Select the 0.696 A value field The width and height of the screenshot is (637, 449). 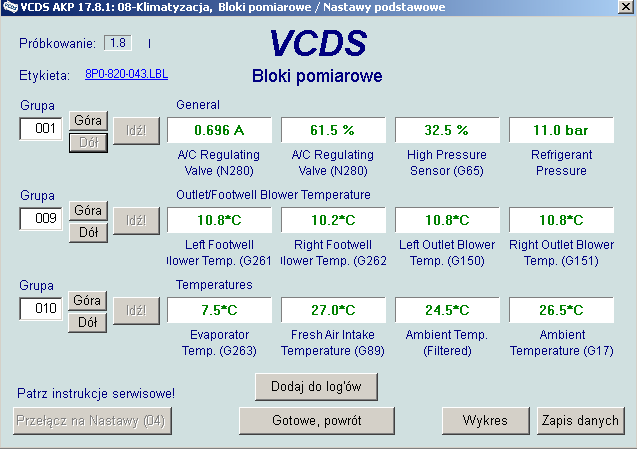pyautogui.click(x=219, y=130)
